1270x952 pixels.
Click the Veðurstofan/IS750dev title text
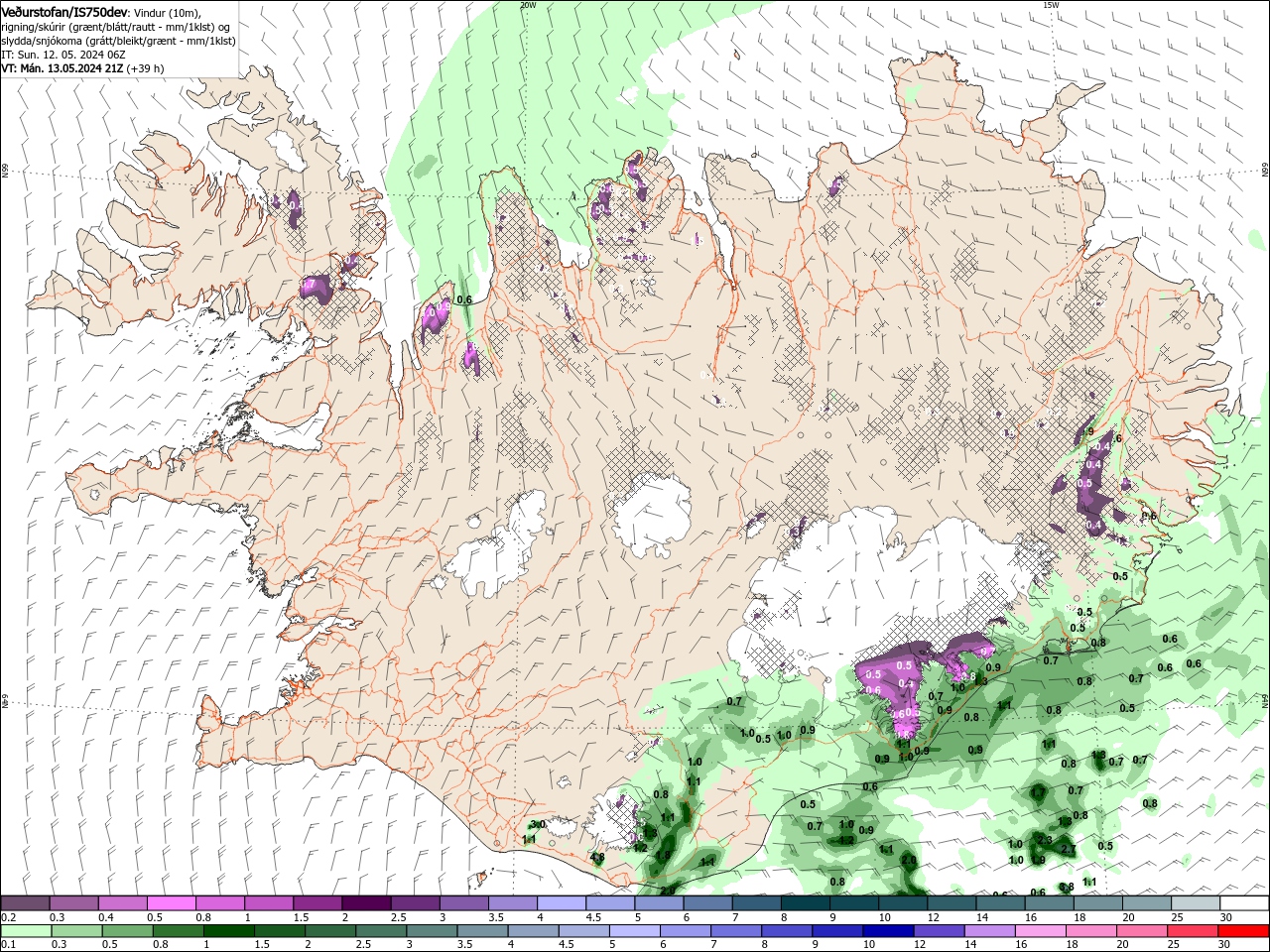click(x=64, y=12)
